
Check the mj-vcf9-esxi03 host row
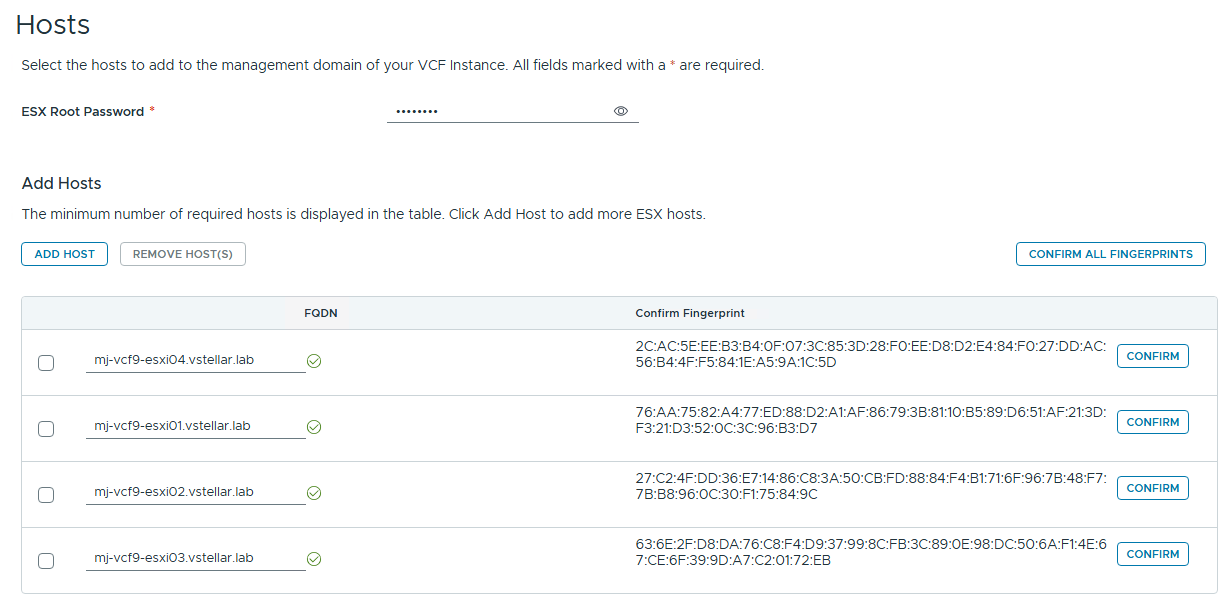(x=46, y=561)
